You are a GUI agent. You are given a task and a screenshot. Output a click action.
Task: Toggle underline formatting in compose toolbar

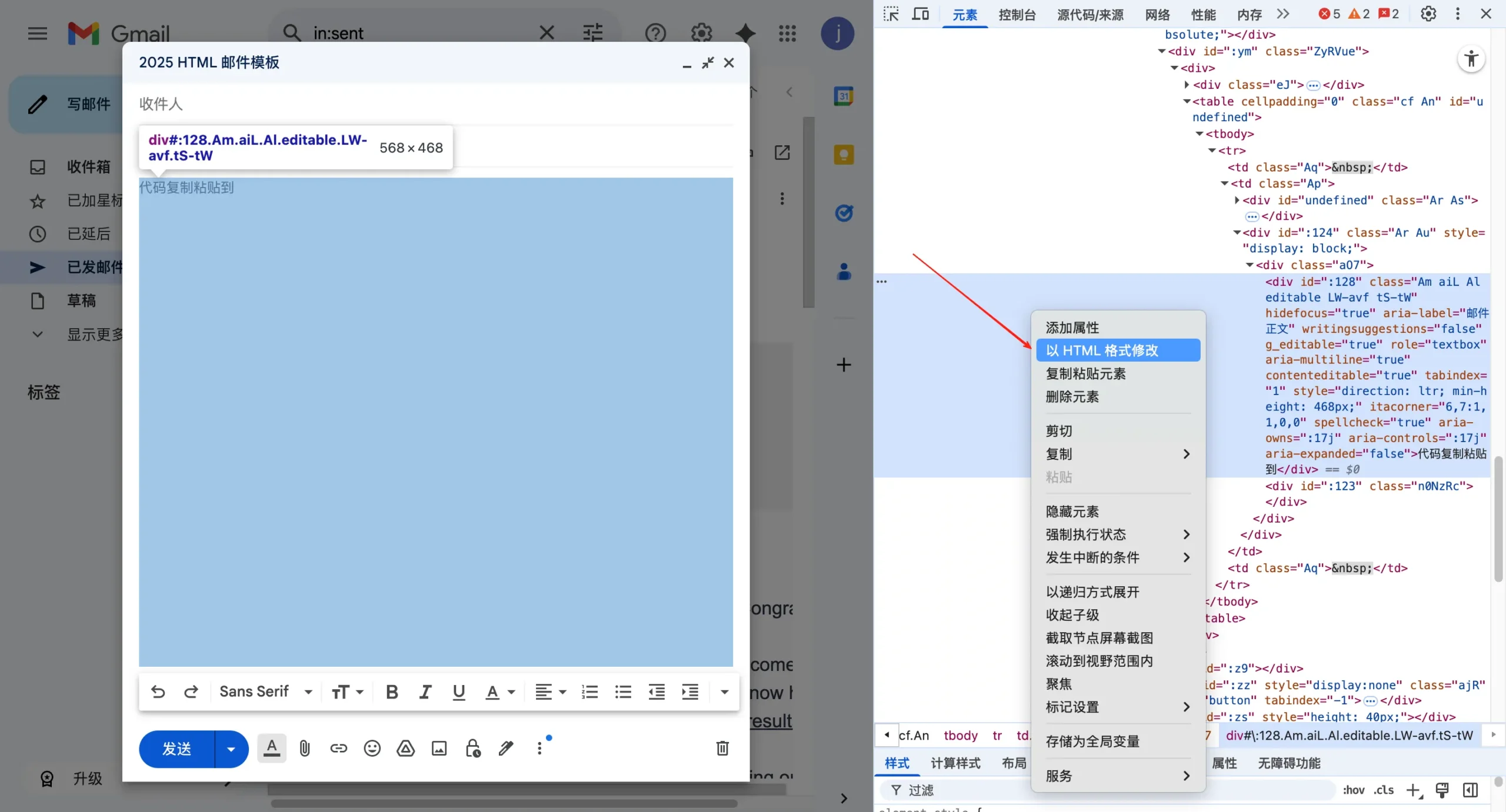(x=459, y=692)
